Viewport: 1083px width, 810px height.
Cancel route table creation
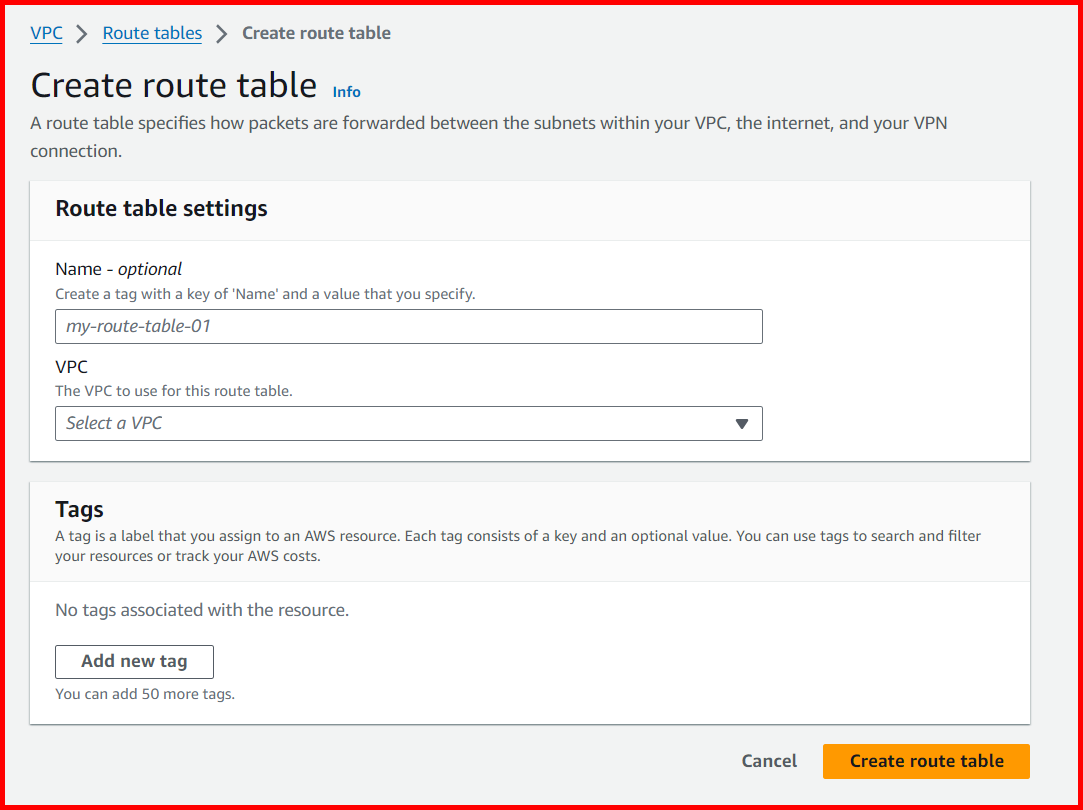[x=768, y=760]
